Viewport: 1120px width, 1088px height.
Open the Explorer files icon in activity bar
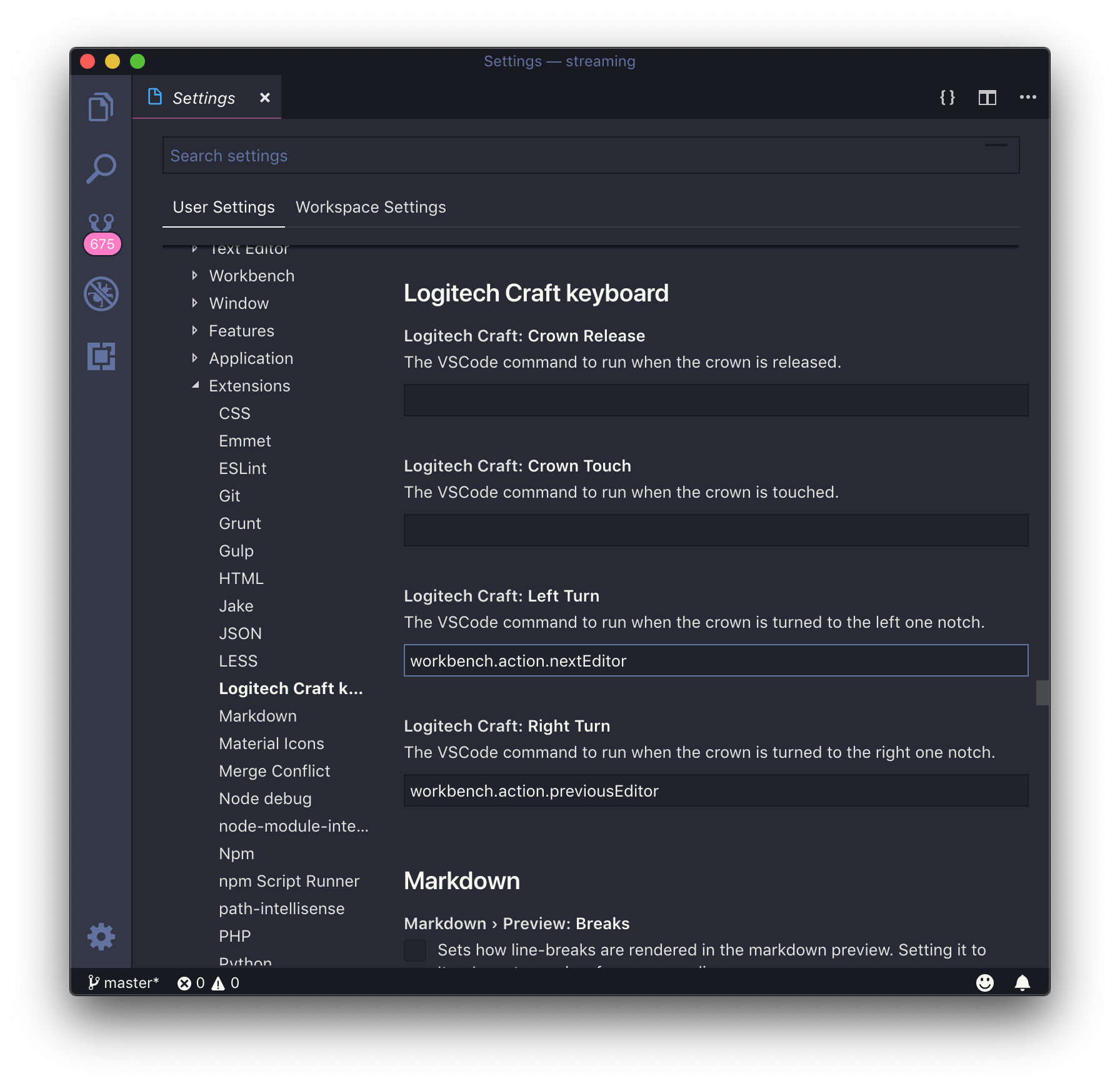coord(101,107)
